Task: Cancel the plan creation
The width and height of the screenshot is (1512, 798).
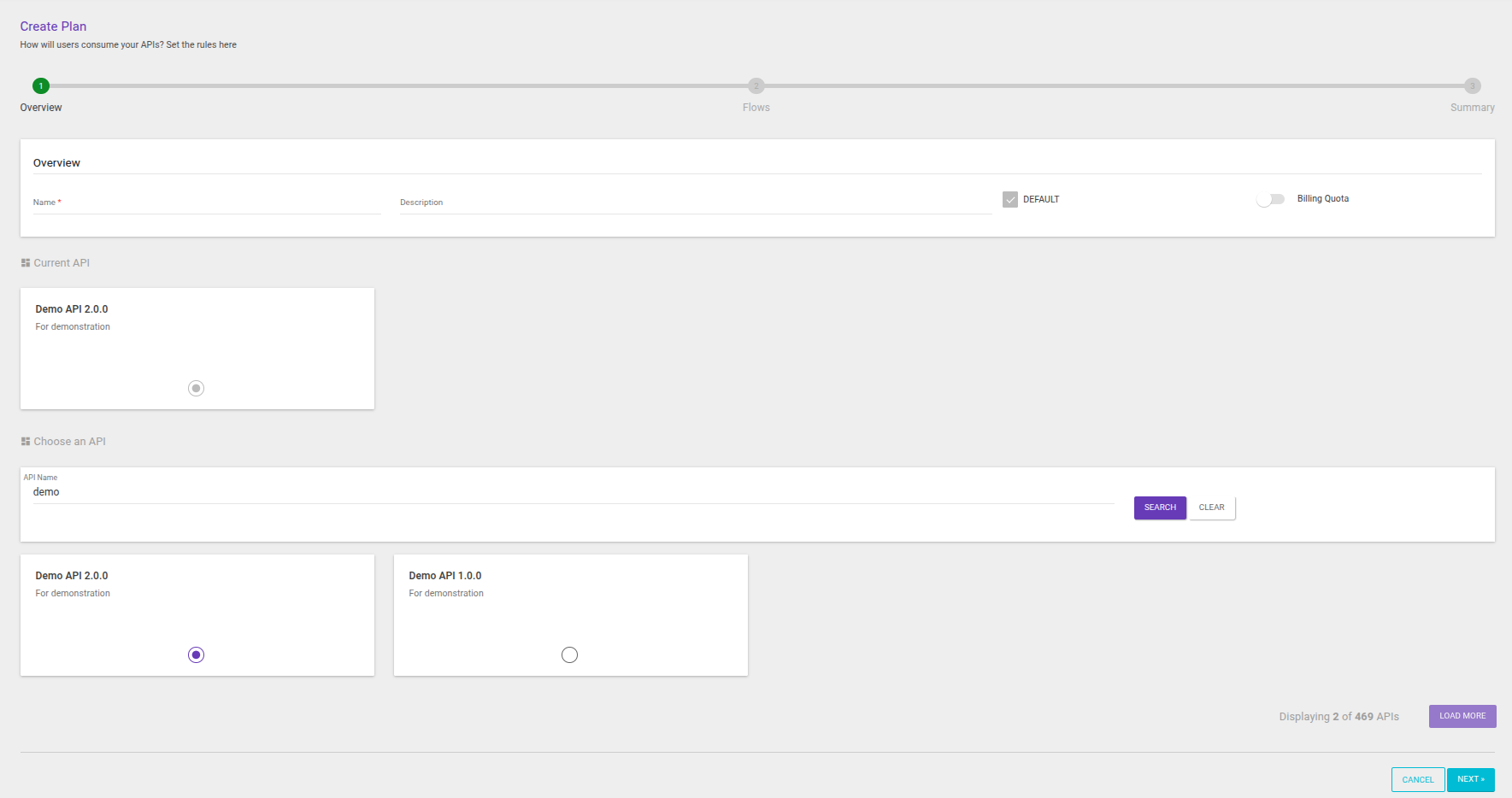Action: click(1417, 779)
